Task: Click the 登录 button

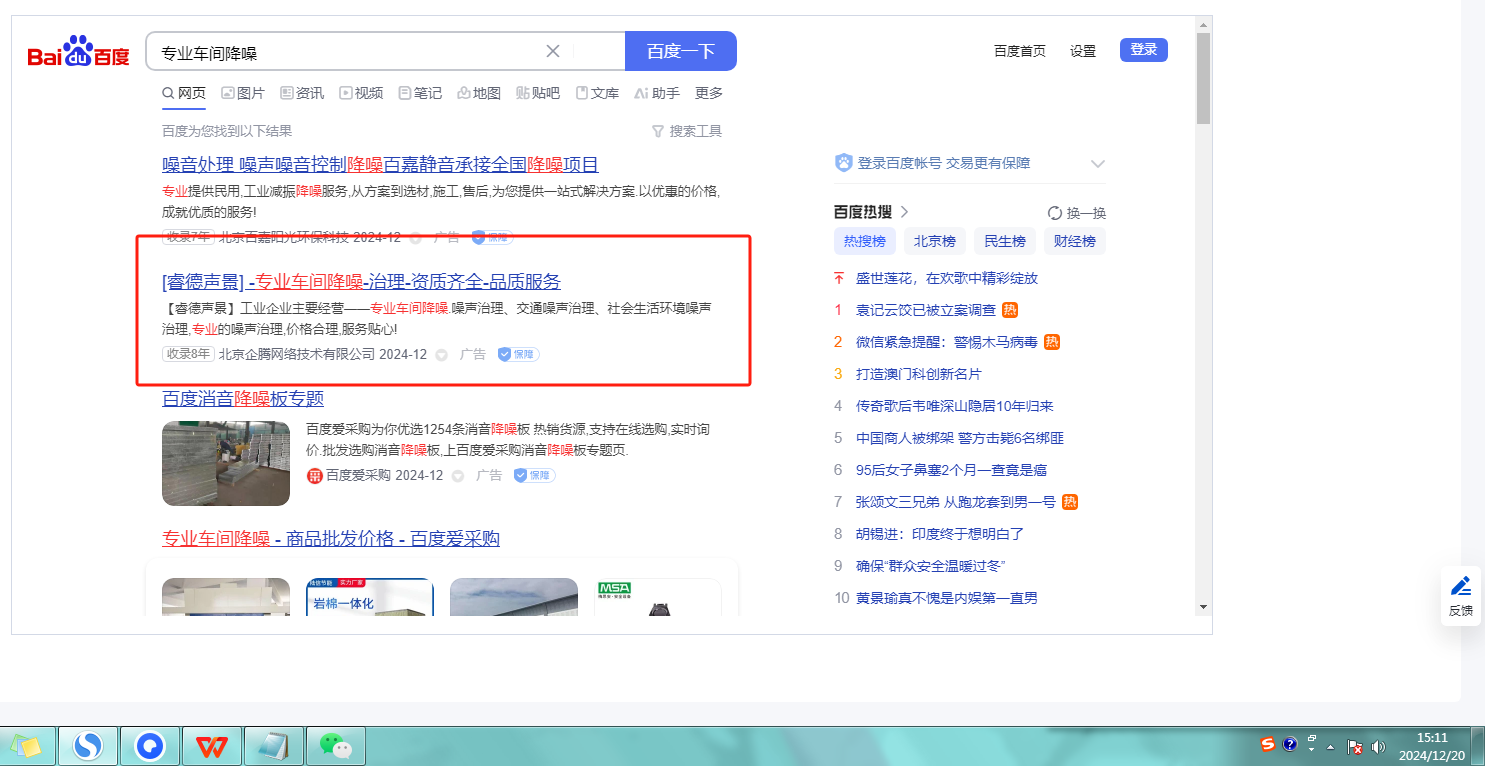Action: coord(1144,50)
